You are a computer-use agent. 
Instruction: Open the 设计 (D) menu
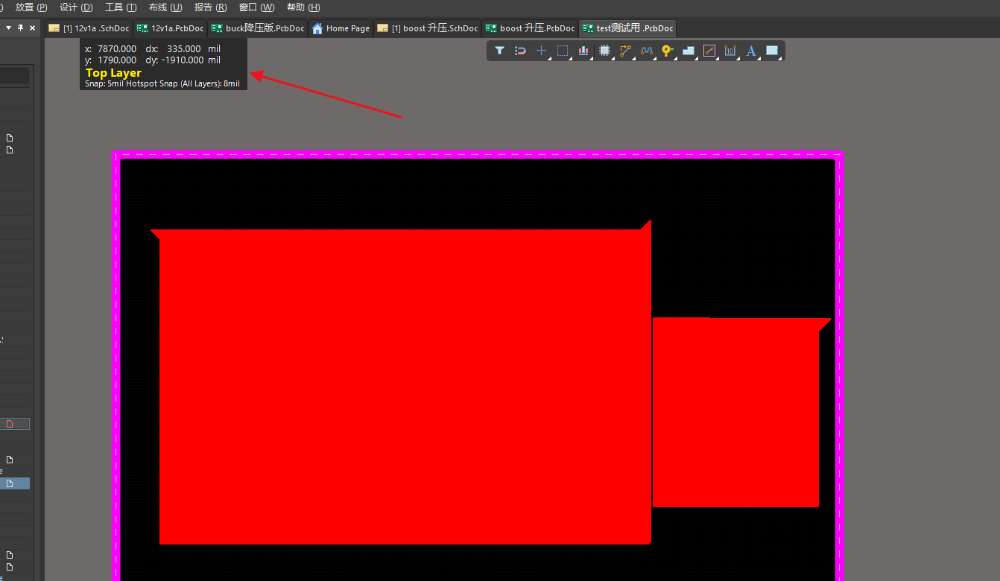coord(76,8)
